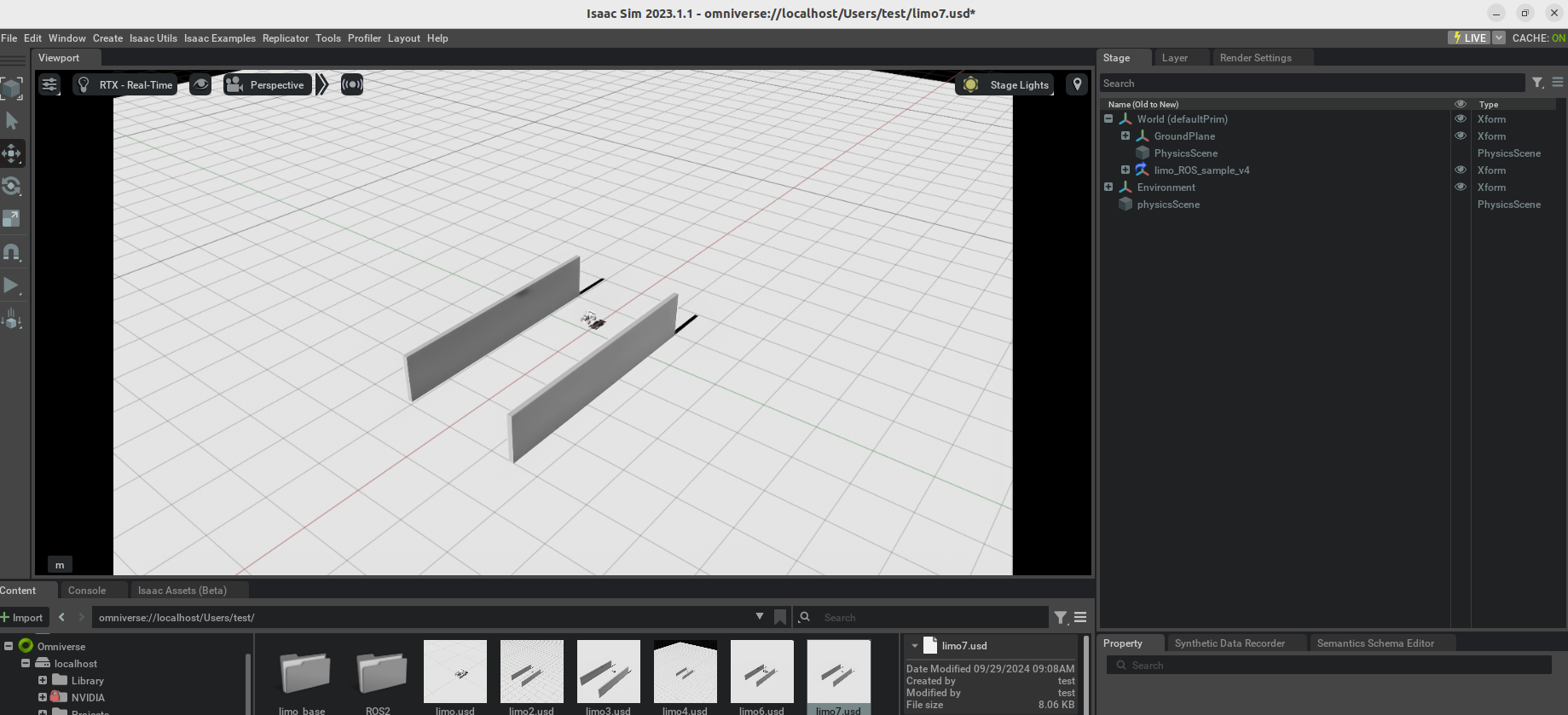This screenshot has height=715, width=1568.
Task: Select the arrow selection tool
Action: click(12, 121)
